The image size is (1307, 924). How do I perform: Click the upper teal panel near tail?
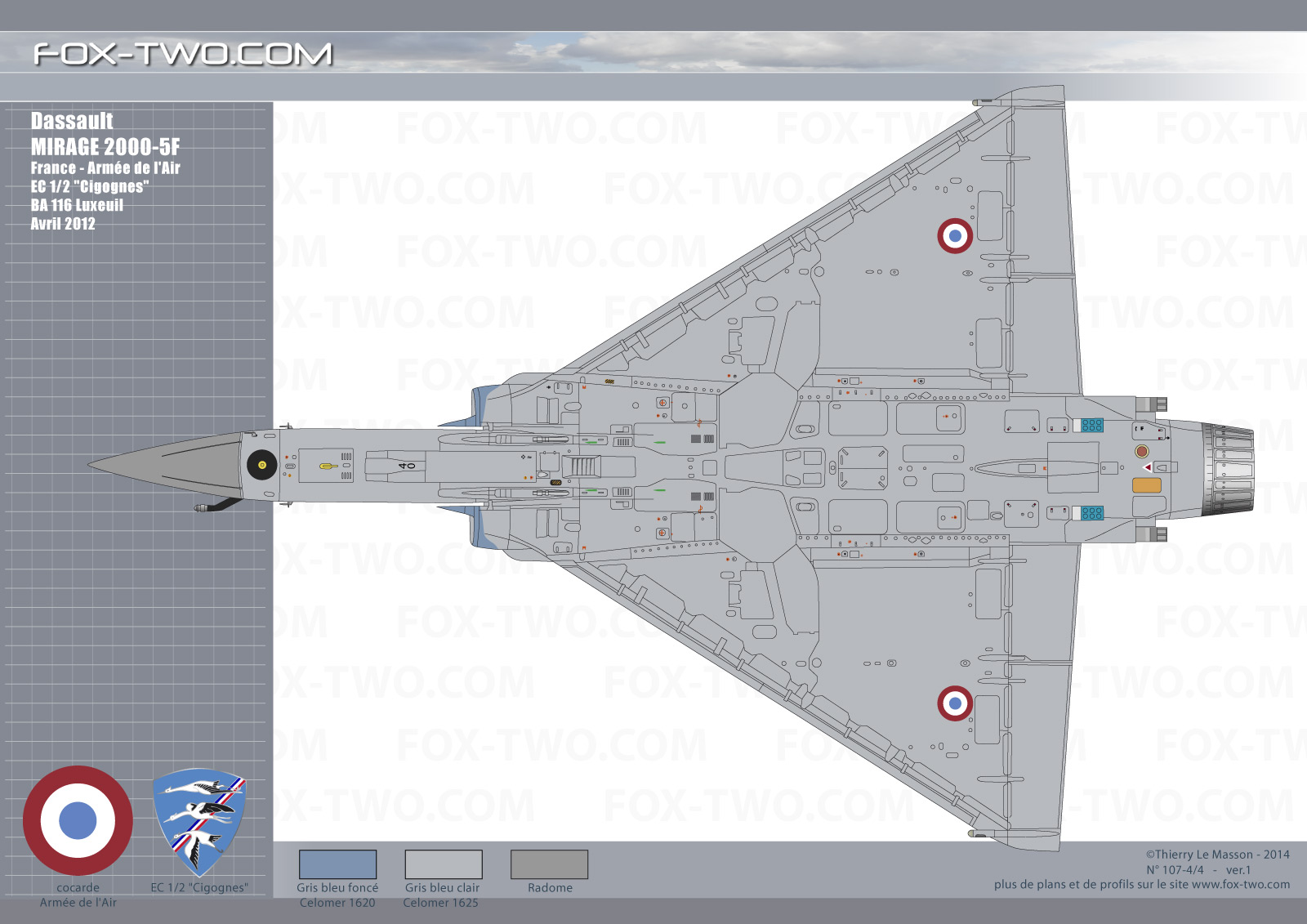click(1092, 425)
